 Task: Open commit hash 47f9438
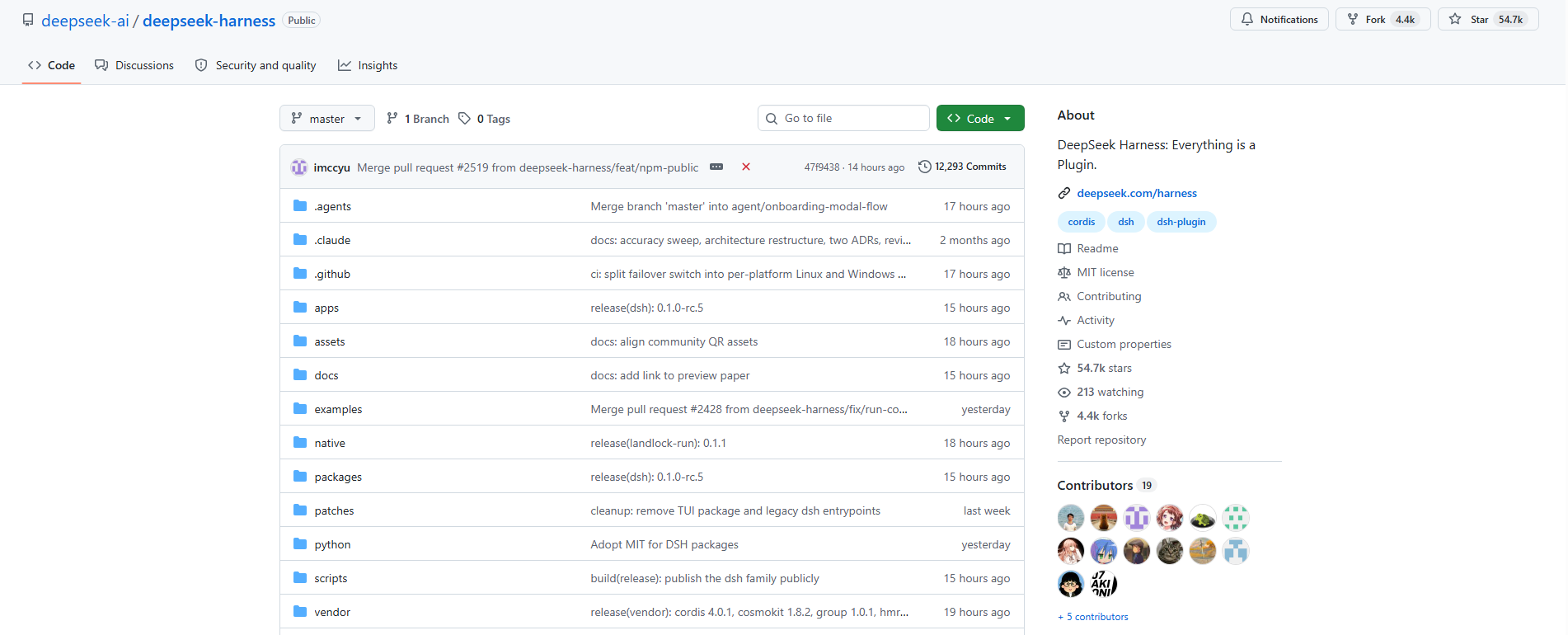[x=822, y=167]
